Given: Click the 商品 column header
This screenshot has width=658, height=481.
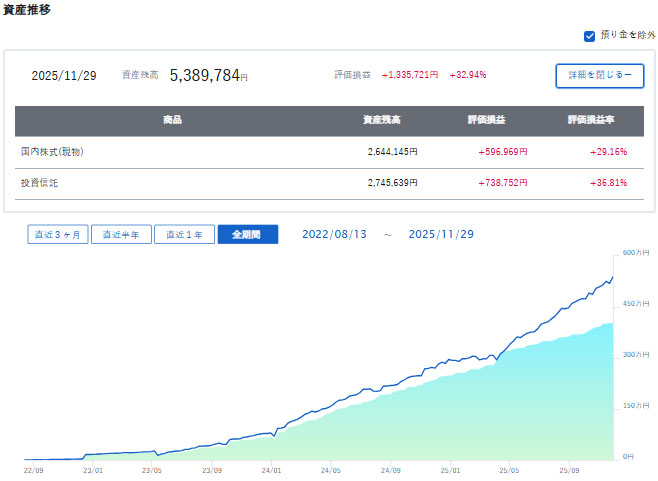Looking at the screenshot, I should (172, 120).
